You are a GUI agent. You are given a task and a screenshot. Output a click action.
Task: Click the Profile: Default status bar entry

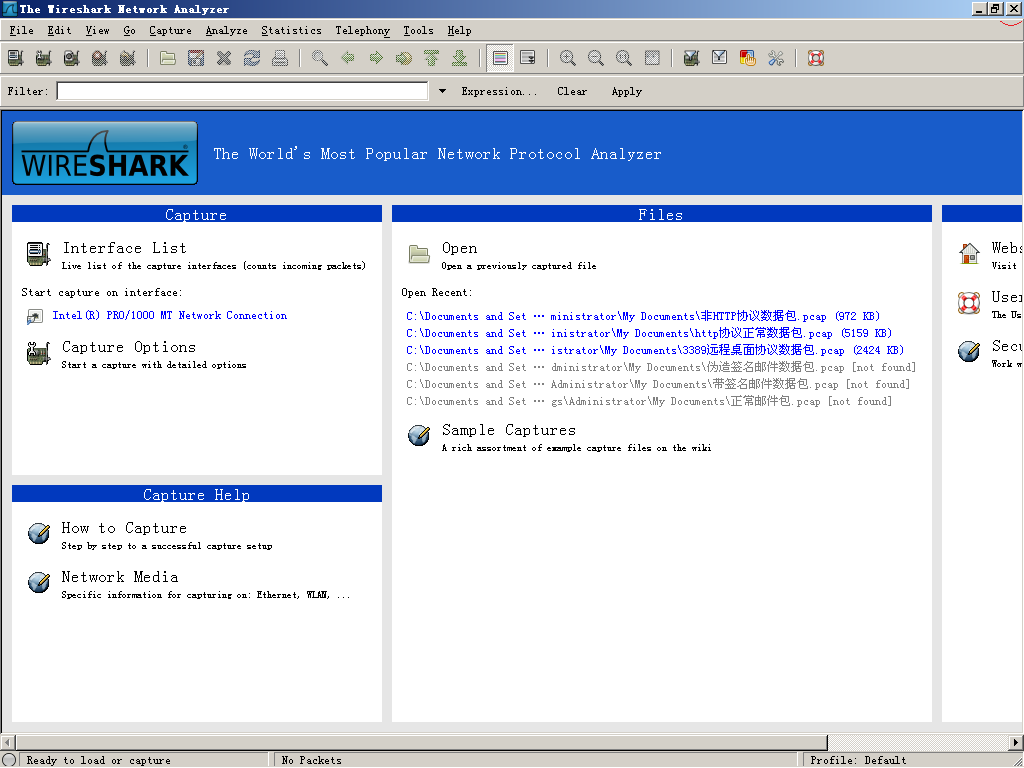[x=858, y=760]
